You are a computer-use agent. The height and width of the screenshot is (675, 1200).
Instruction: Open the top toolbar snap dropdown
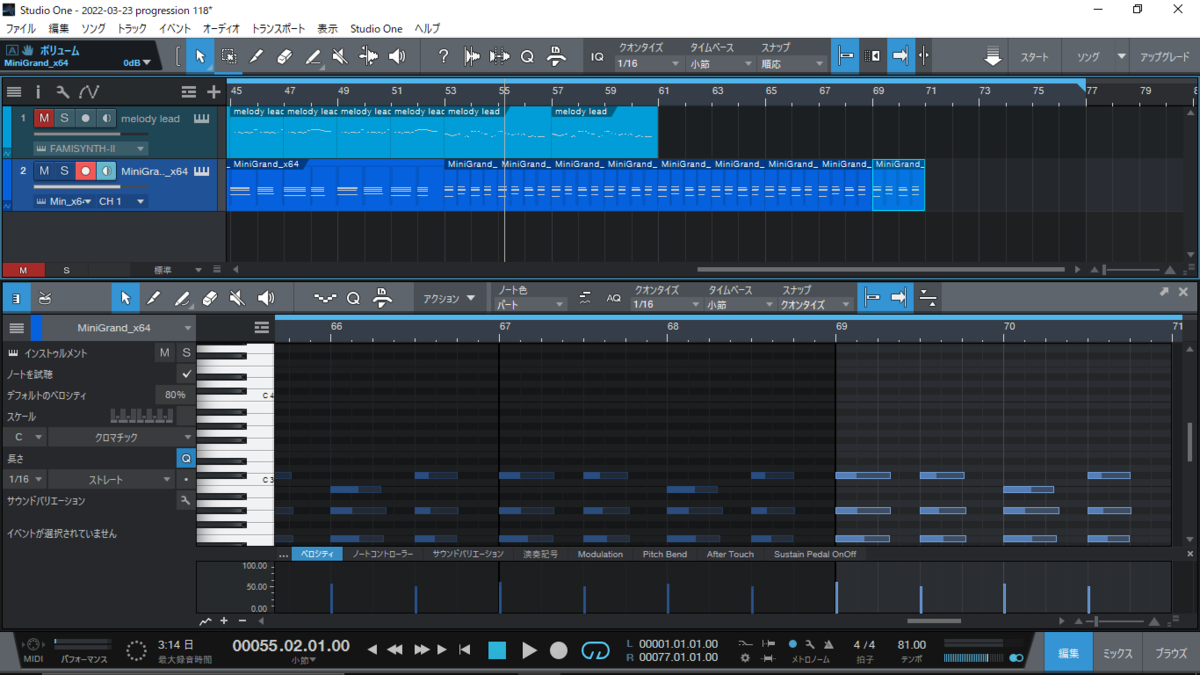tap(792, 64)
